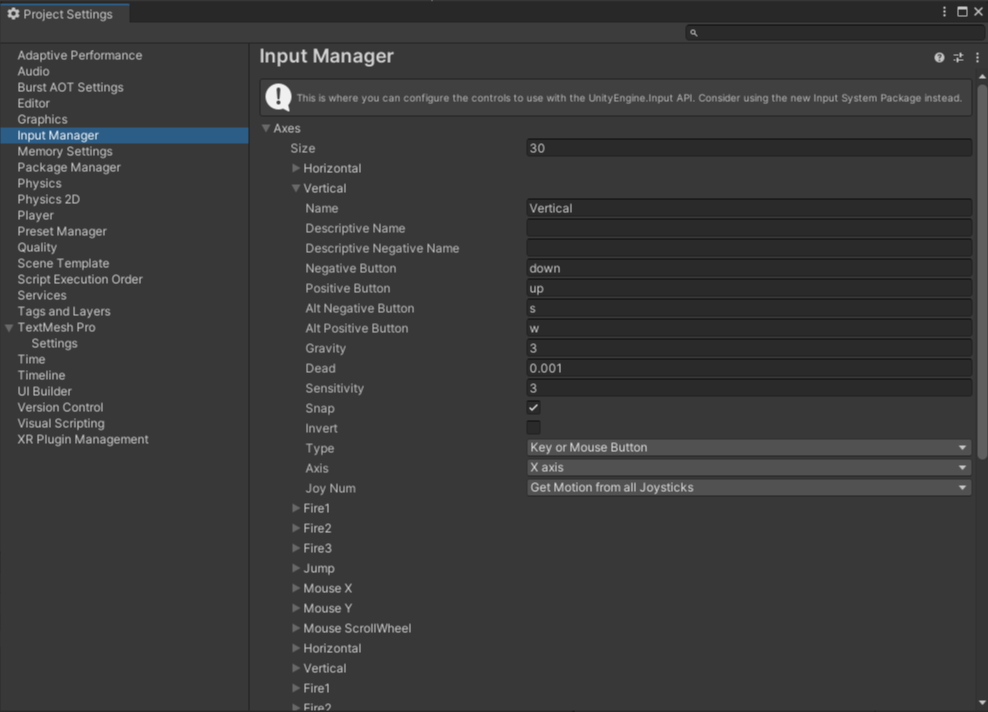The height and width of the screenshot is (712, 988).
Task: Expand the first Fire1 axis
Action: [296, 508]
